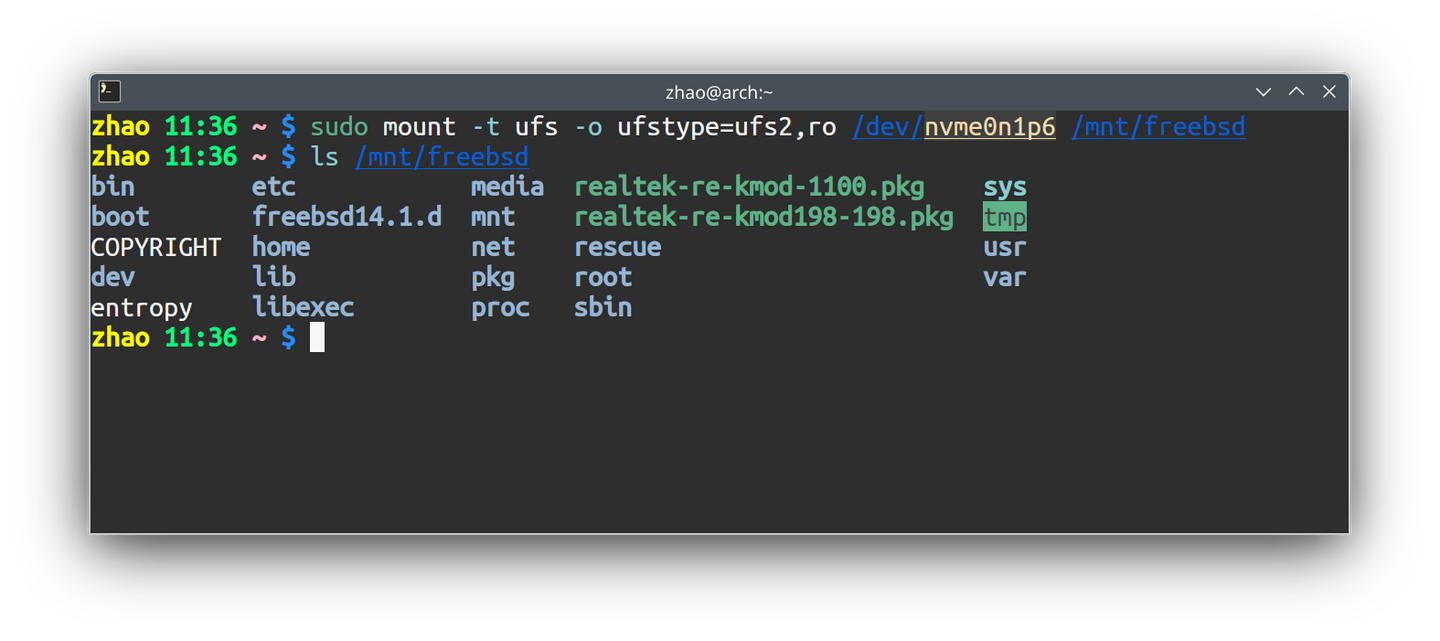This screenshot has width=1440, height=641.
Task: Place cursor at the empty command prompt
Action: [317, 338]
